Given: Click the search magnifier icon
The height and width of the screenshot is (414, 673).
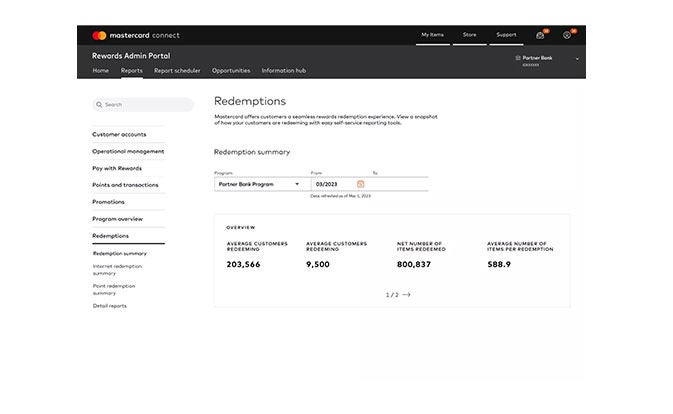Looking at the screenshot, I should point(99,104).
